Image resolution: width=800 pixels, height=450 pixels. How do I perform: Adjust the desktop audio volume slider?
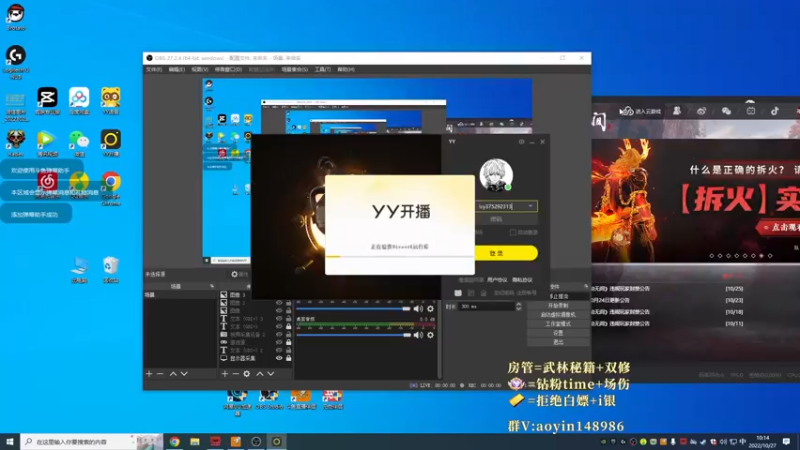(353, 335)
